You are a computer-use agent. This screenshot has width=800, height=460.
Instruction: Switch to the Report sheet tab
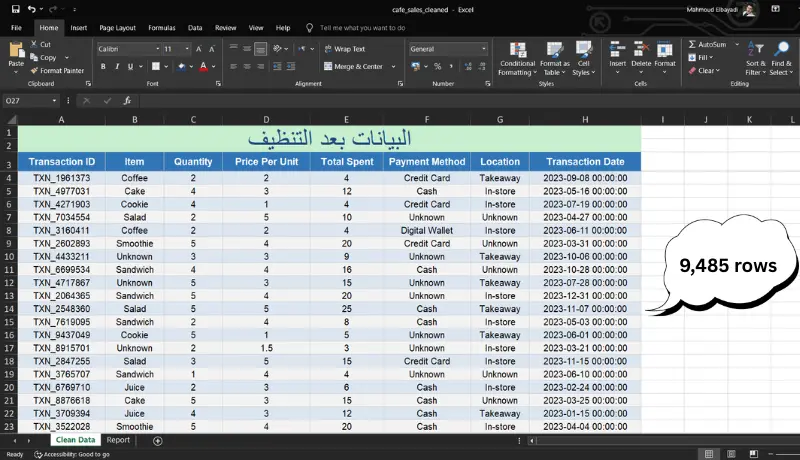(118, 440)
